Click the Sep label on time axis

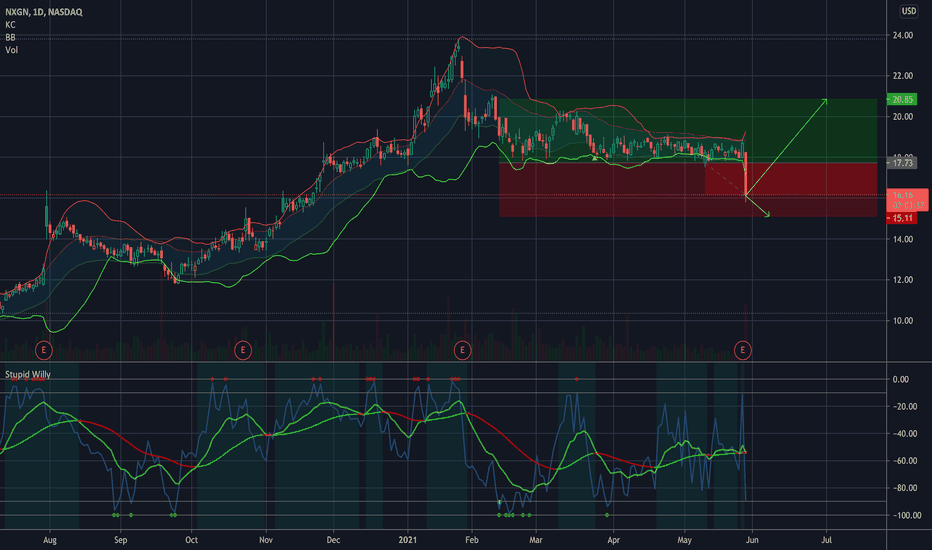tap(121, 540)
